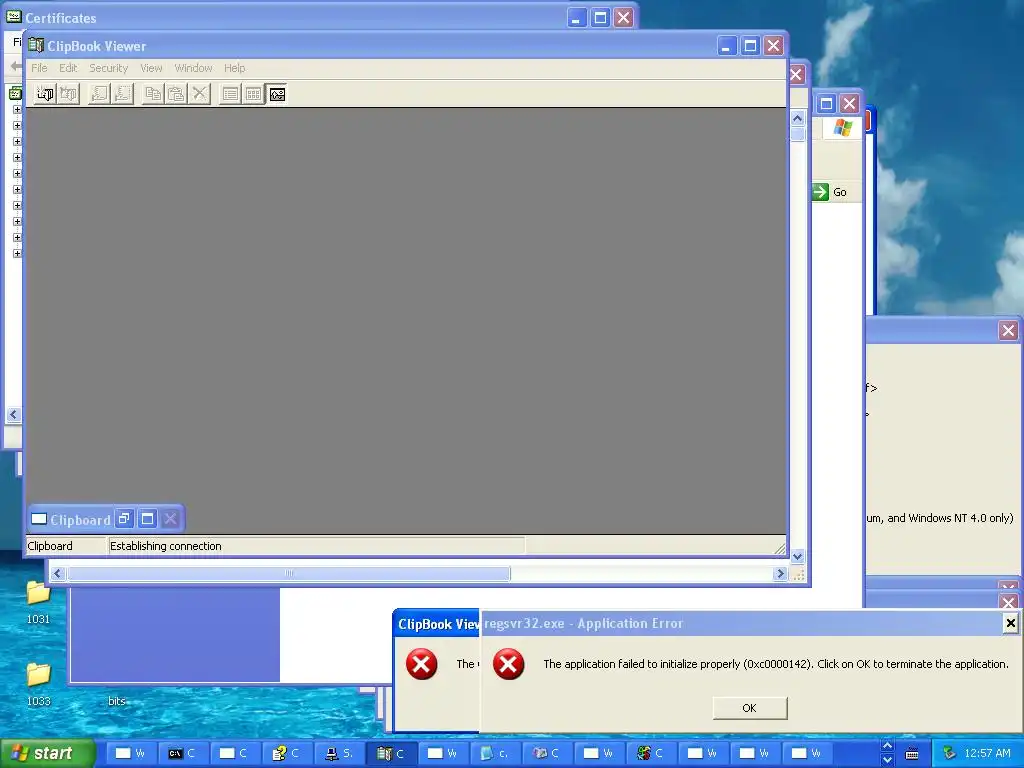Click the ClipBook Viewer title bar icon
This screenshot has width=1024, height=768.
tap(36, 45)
